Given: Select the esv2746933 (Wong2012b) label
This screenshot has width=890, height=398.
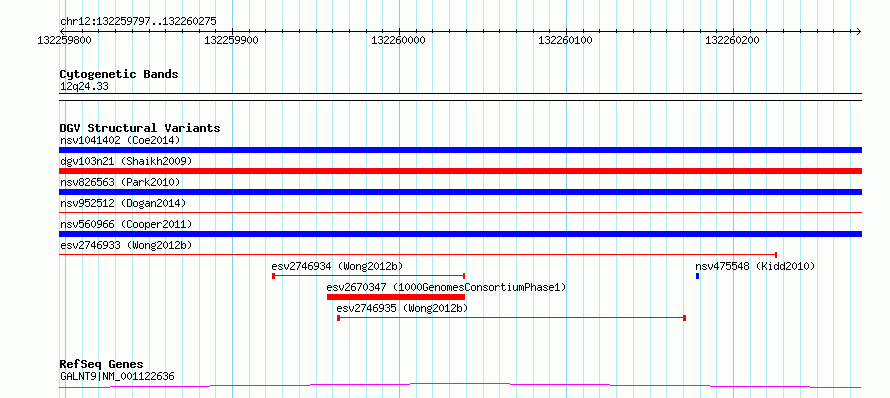Looking at the screenshot, I should 126,245.
